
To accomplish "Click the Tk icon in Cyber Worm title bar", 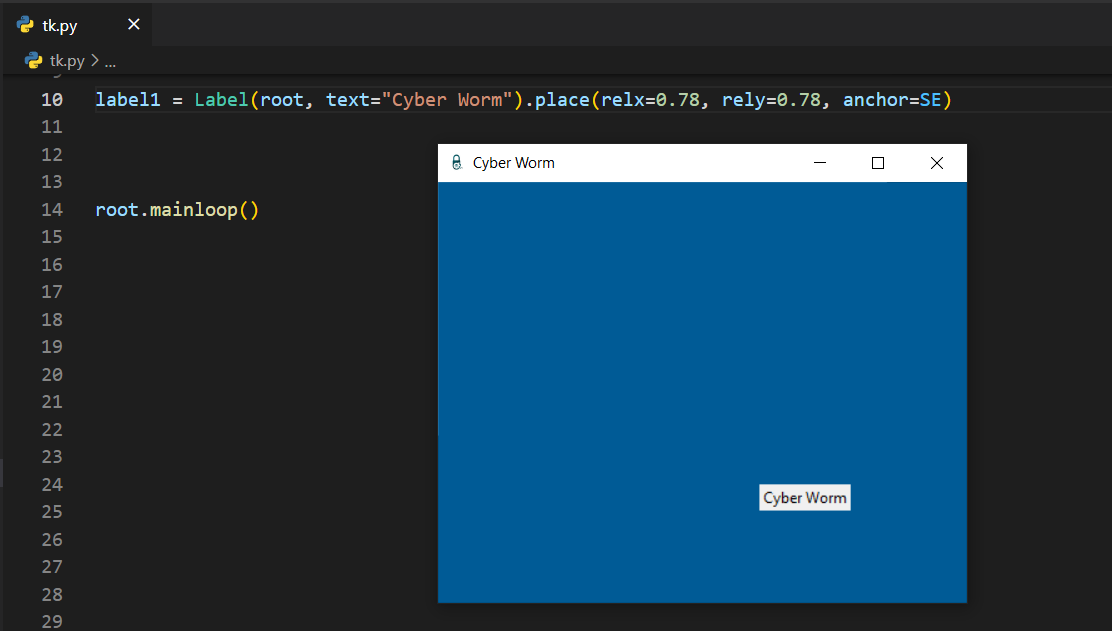I will coord(456,163).
